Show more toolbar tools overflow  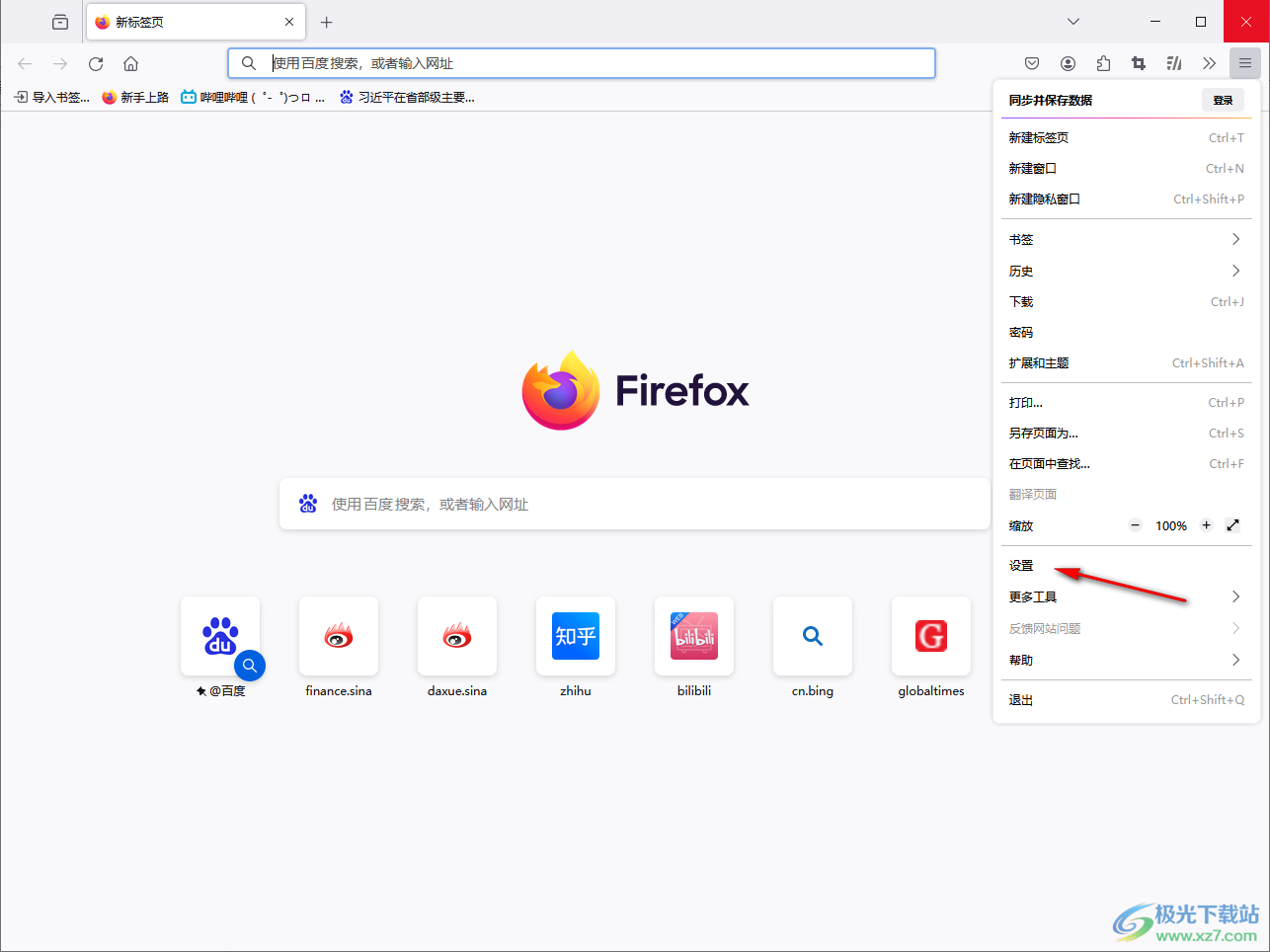pyautogui.click(x=1210, y=63)
